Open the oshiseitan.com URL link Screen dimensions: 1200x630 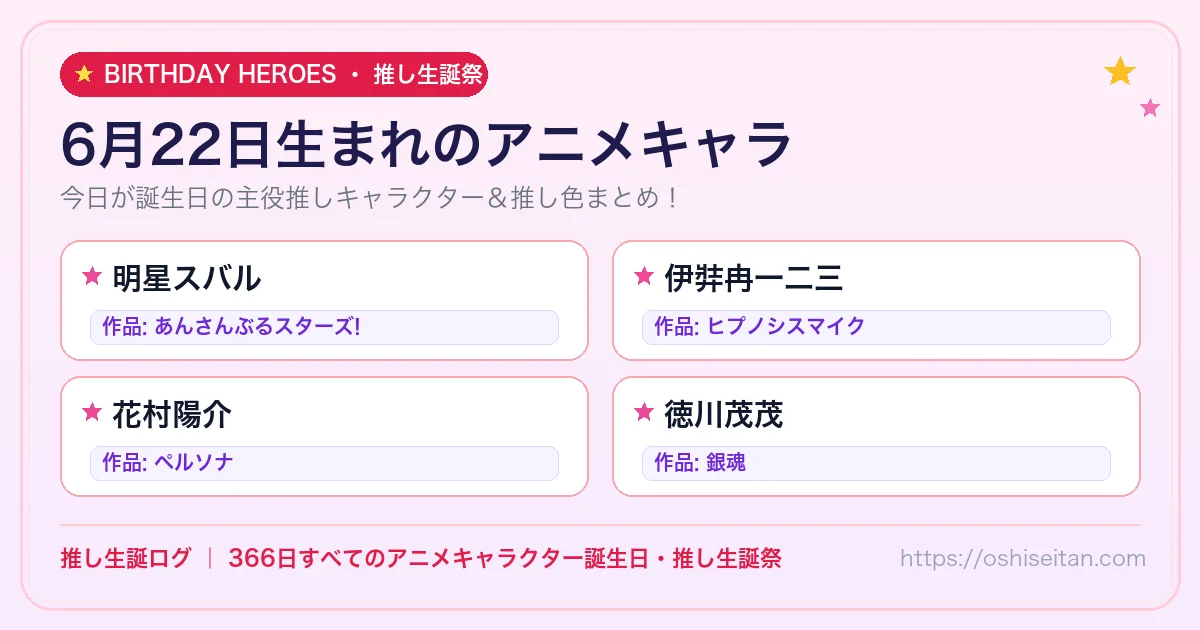[x=1023, y=558]
